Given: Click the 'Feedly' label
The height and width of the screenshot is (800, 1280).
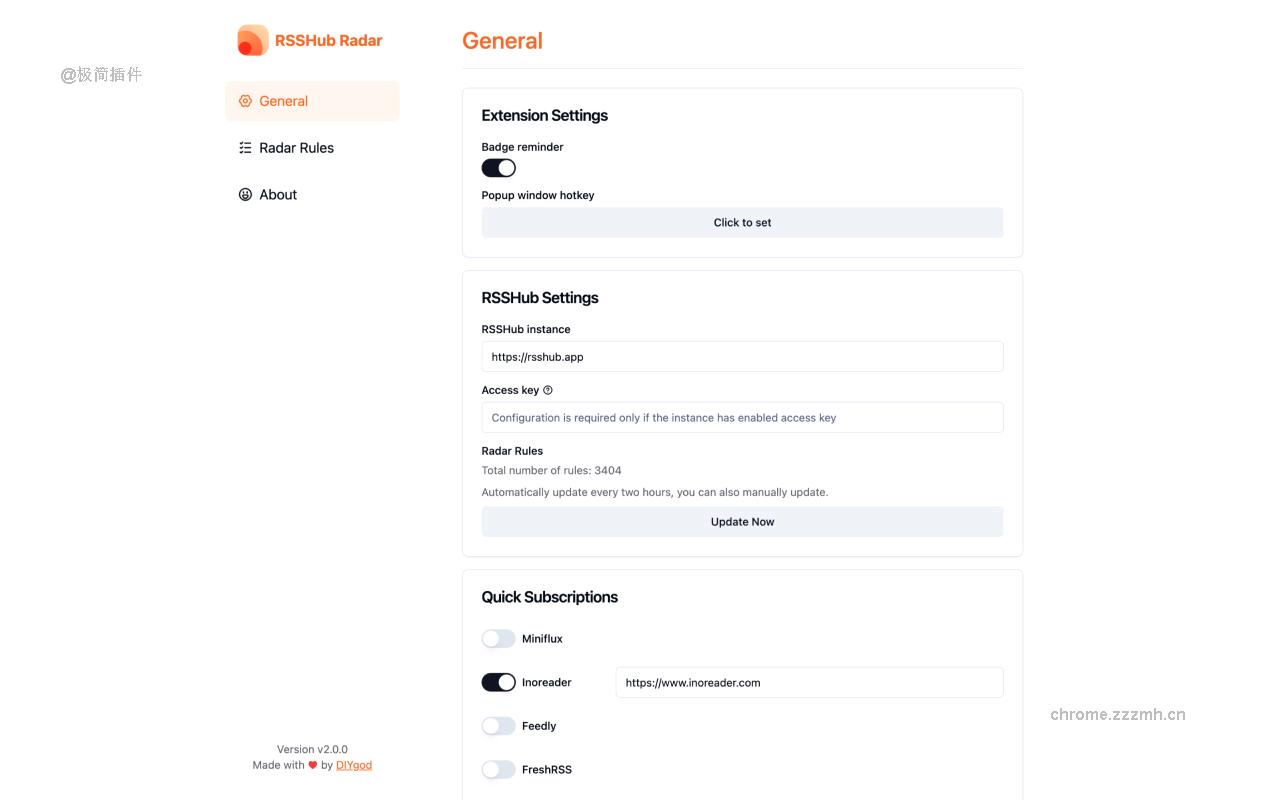Looking at the screenshot, I should (x=539, y=726).
